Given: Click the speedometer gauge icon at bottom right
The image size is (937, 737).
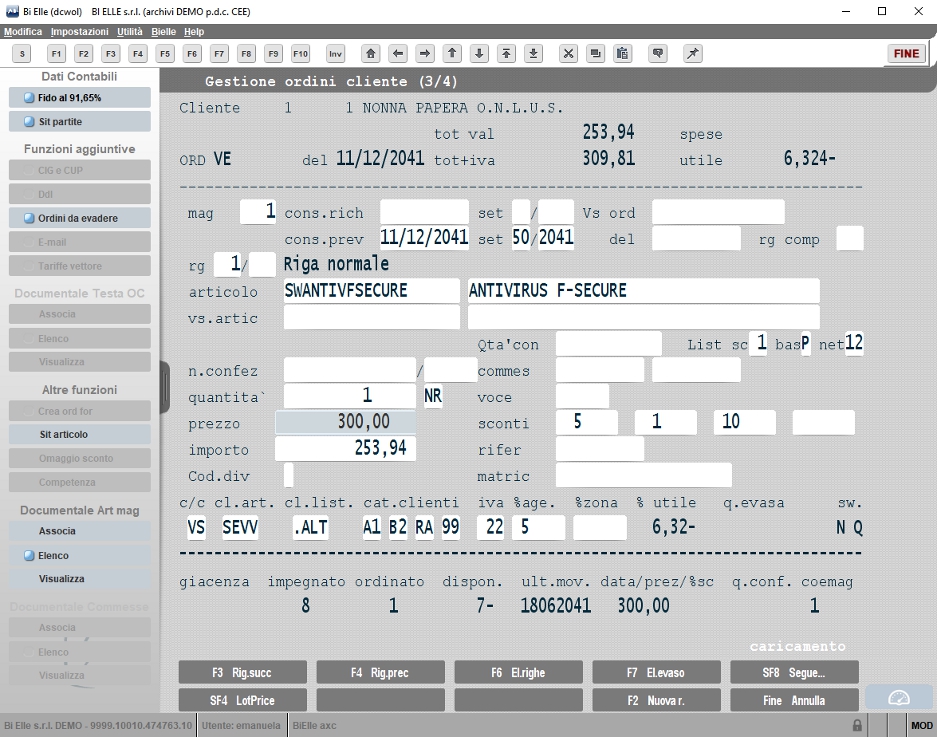Looking at the screenshot, I should click(x=899, y=698).
